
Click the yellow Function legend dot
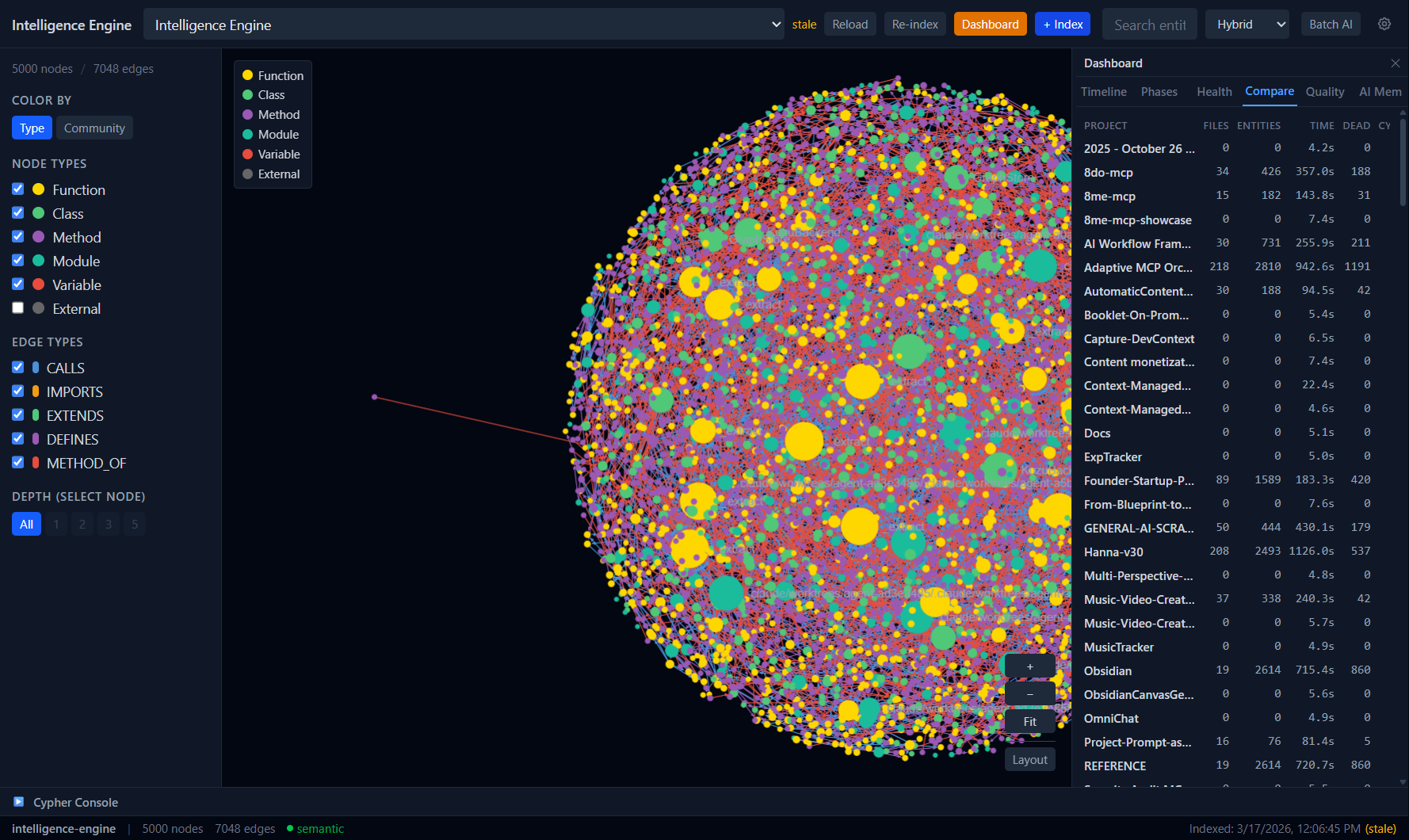point(247,75)
